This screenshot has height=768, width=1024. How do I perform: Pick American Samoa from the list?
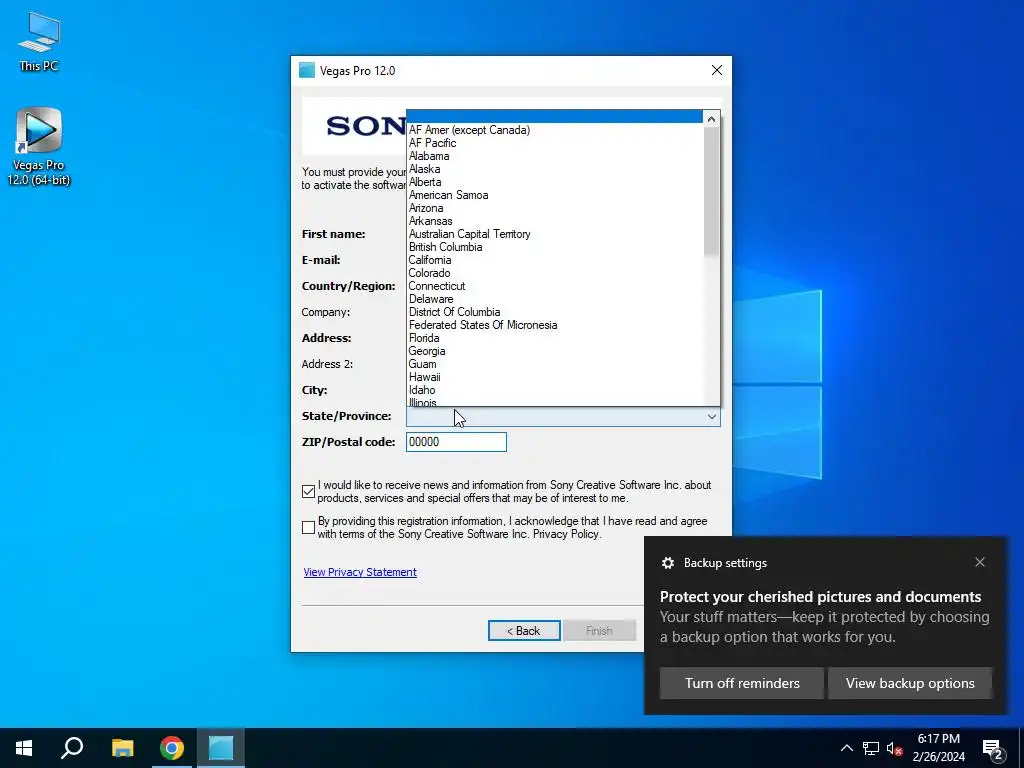(x=554, y=195)
